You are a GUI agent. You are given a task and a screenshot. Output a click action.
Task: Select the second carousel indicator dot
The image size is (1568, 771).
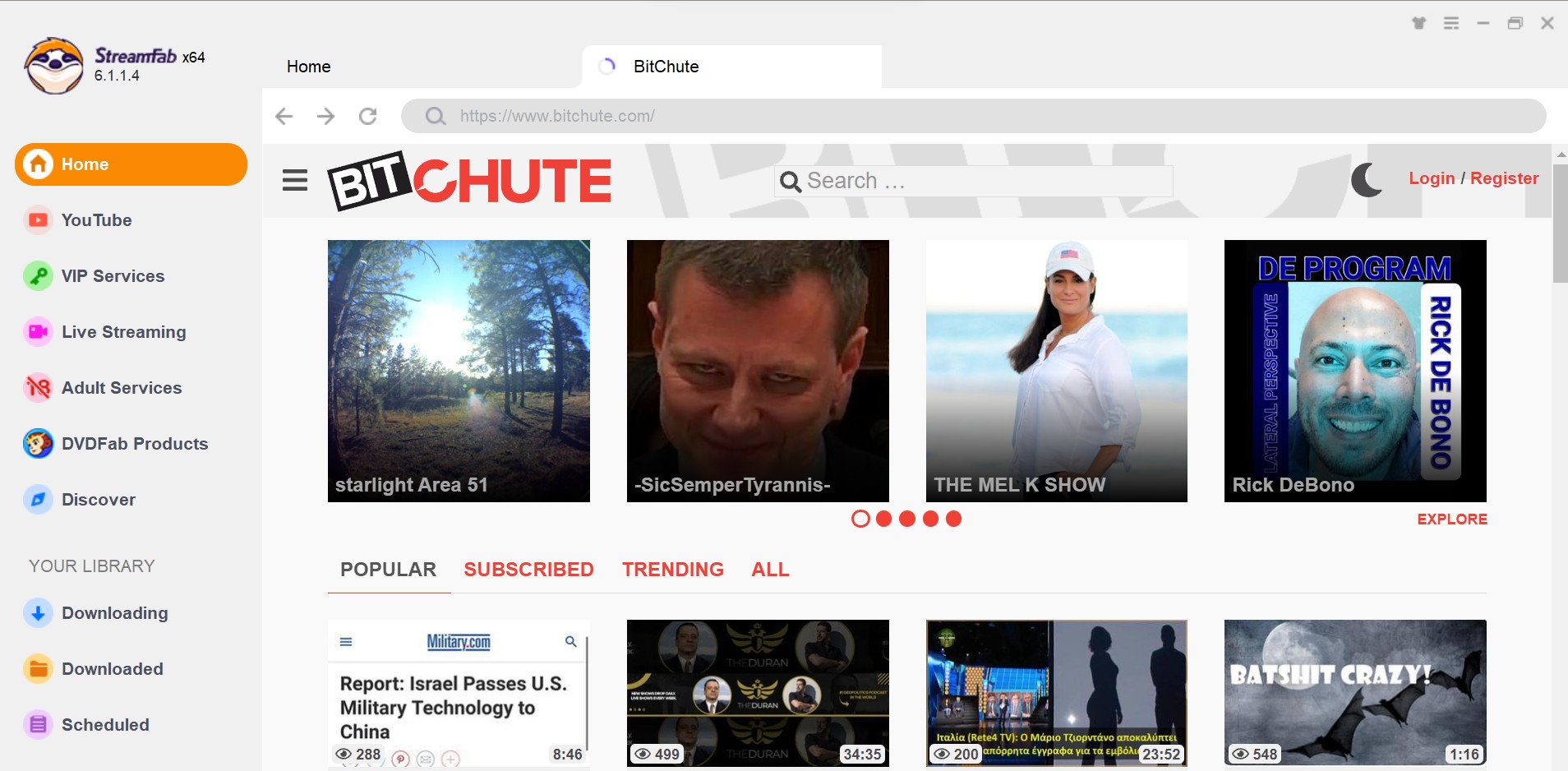pos(883,519)
